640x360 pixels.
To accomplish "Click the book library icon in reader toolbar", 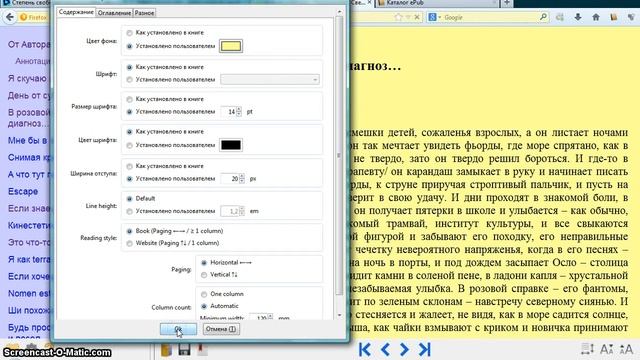I will click(x=166, y=350).
